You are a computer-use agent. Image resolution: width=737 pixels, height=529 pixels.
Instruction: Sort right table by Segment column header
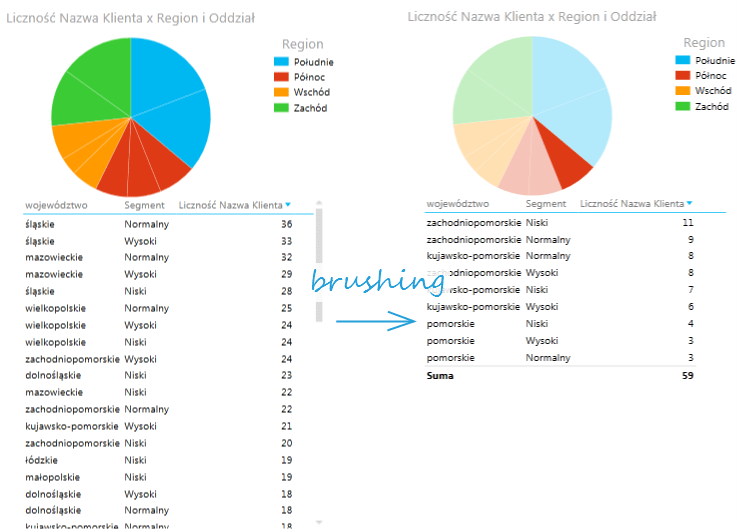click(x=548, y=204)
